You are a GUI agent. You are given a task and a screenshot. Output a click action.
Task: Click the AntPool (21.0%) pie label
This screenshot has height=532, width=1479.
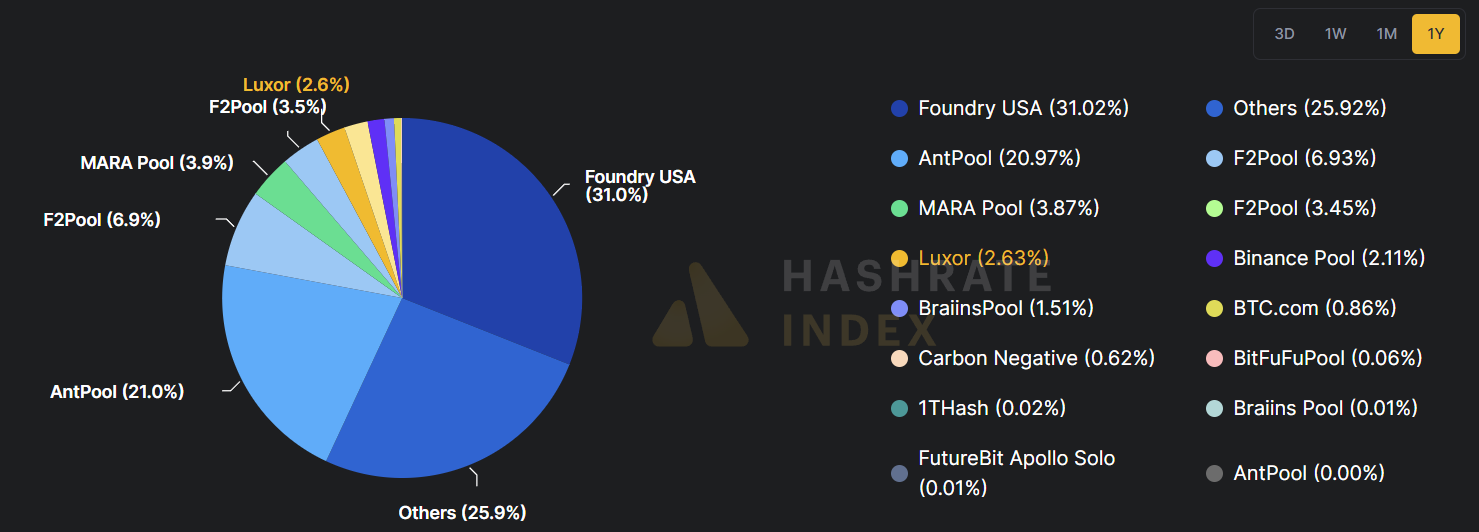pos(117,392)
